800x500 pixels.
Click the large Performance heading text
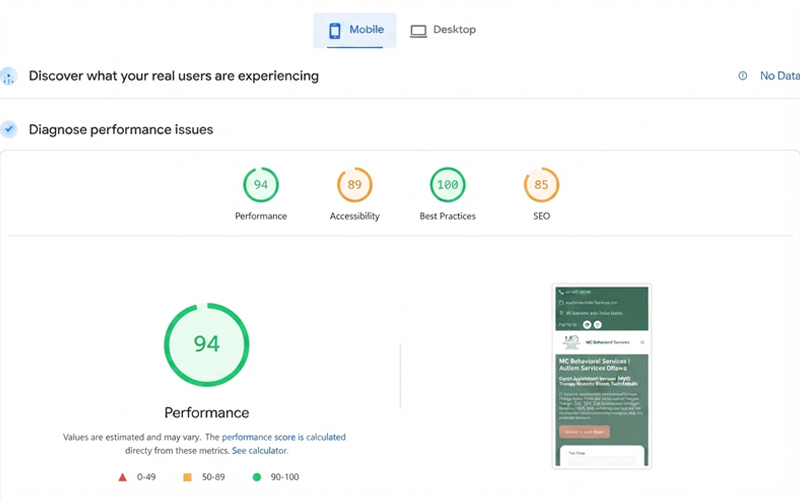pos(207,413)
